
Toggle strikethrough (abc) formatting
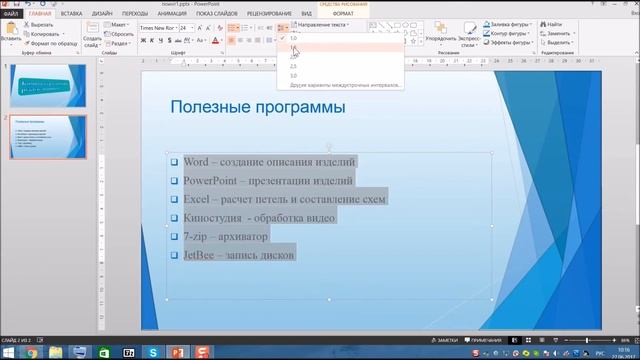[x=178, y=40]
